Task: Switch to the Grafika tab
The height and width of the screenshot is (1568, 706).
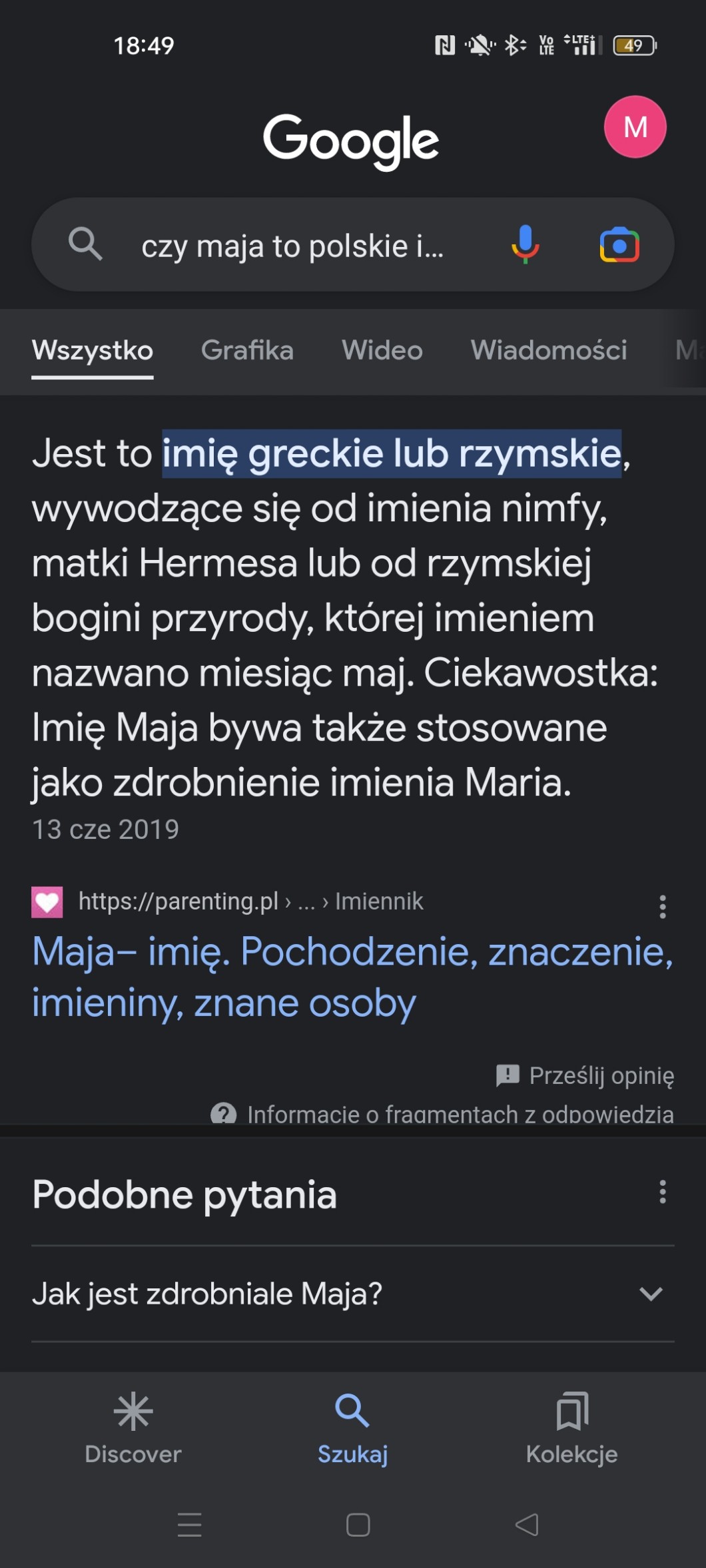Action: 247,350
